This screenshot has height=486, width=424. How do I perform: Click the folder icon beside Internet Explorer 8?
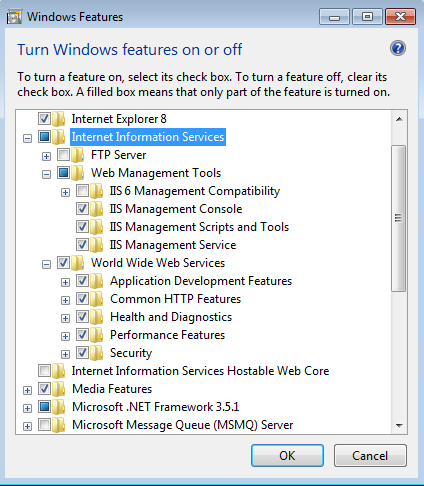58,119
